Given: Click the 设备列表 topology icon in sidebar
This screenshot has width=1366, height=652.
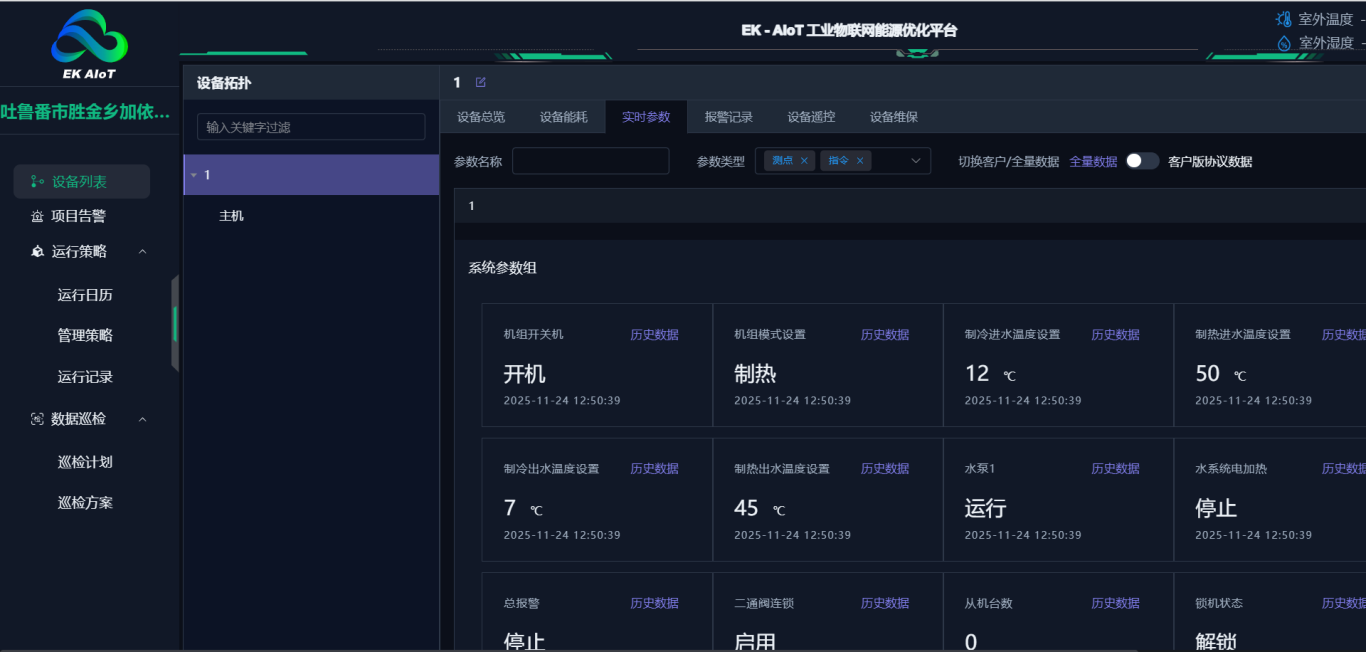Looking at the screenshot, I should click(37, 182).
